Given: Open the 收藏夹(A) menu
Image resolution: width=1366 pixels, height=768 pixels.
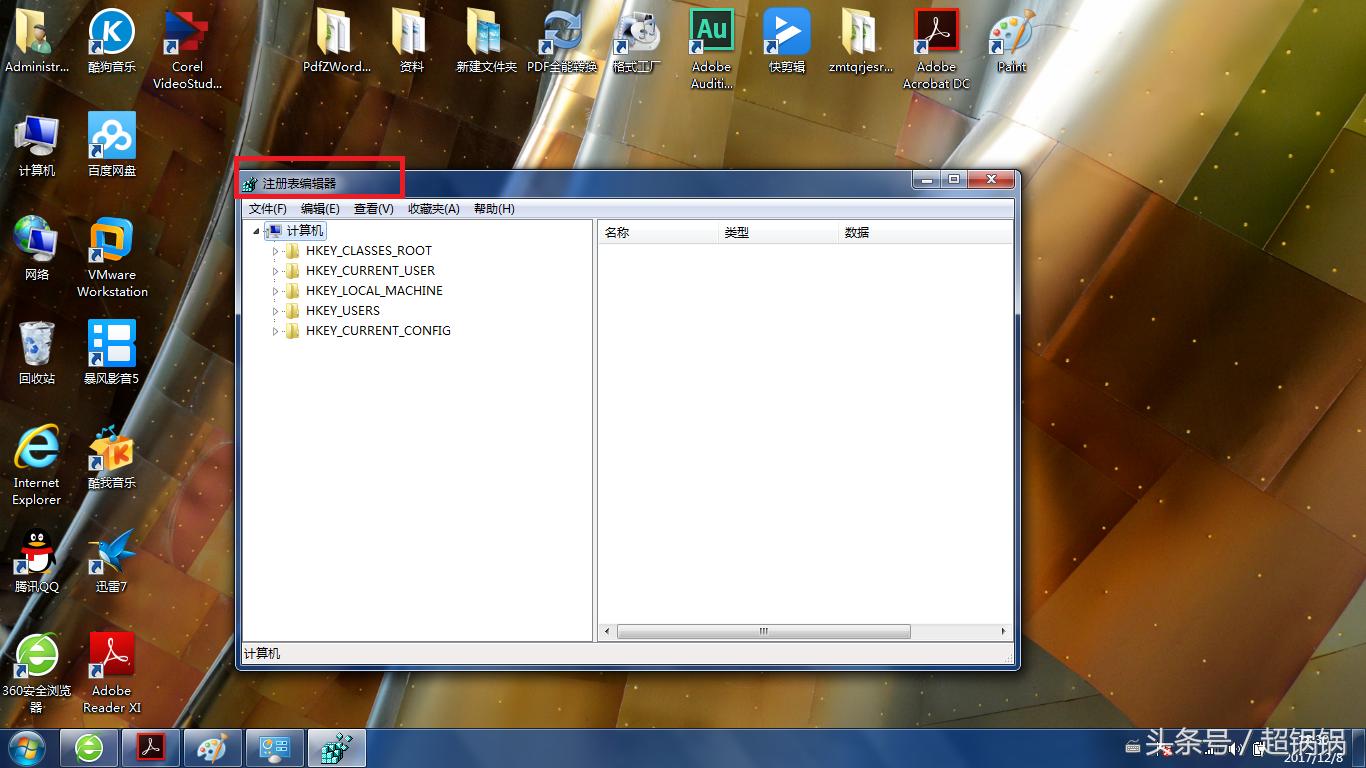Looking at the screenshot, I should pyautogui.click(x=433, y=208).
